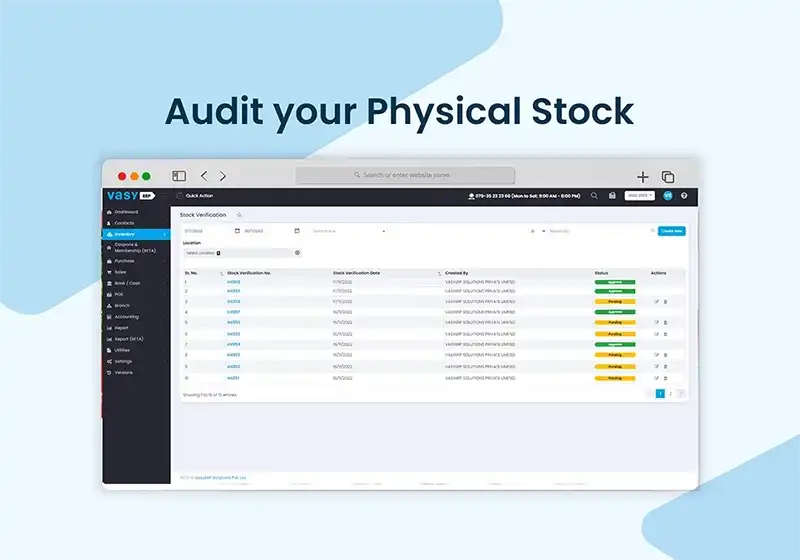800x560 pixels.
Task: Delete the stock verification in row 3
Action: pos(665,302)
